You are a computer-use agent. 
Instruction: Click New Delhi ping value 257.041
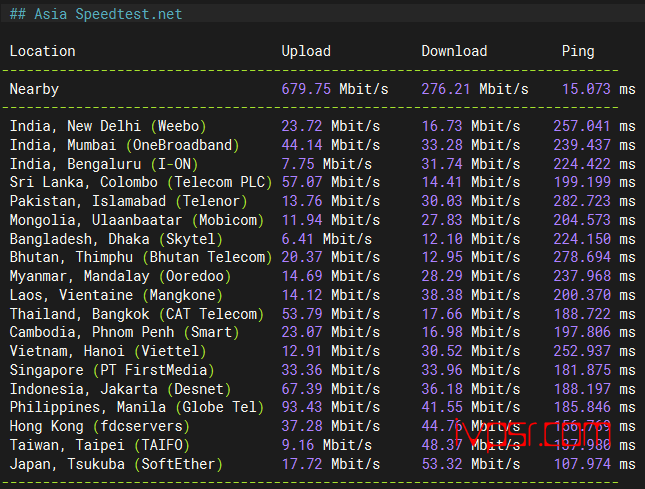coord(582,126)
